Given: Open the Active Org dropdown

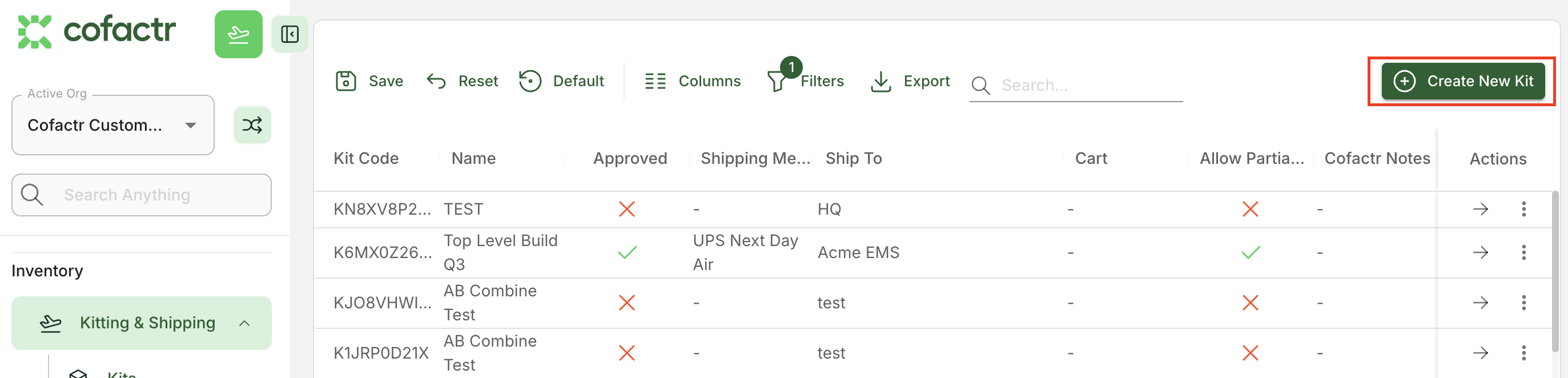Looking at the screenshot, I should click(x=112, y=126).
